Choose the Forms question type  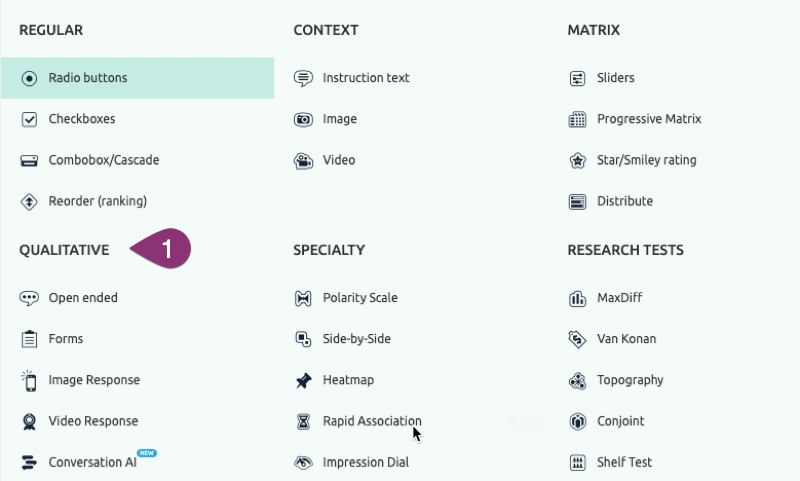66,339
